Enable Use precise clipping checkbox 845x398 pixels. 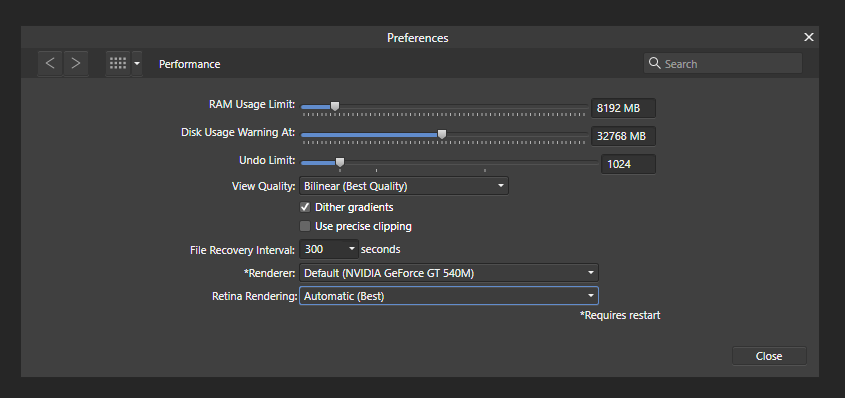tap(305, 226)
